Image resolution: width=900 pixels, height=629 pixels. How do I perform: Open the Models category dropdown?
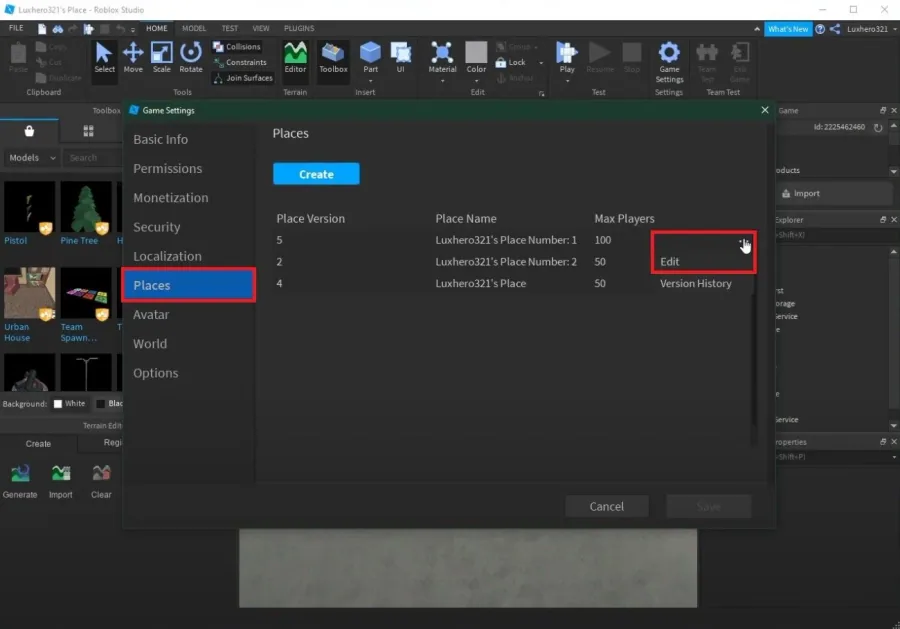(x=32, y=157)
